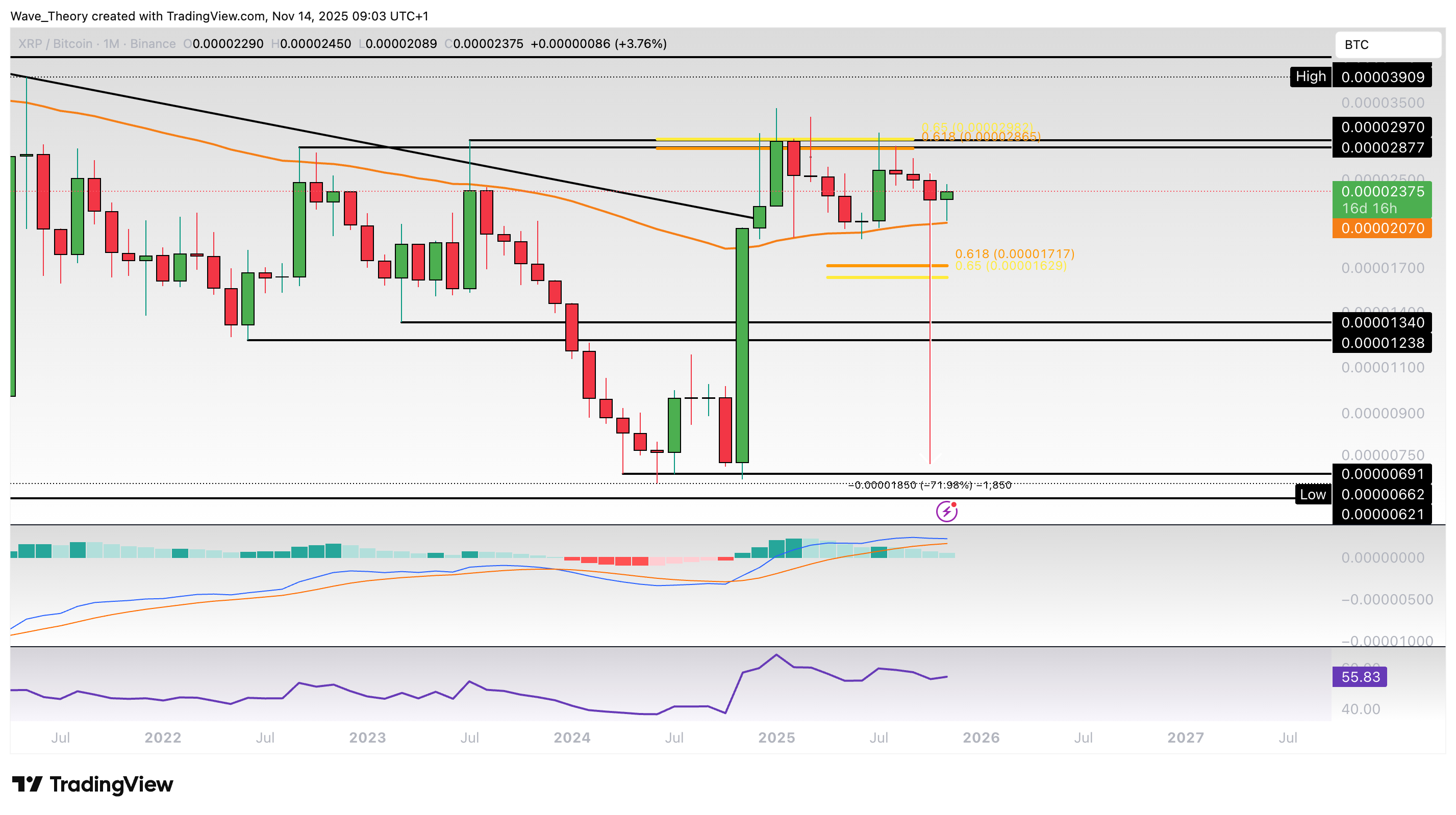Viewport: 1456px width, 815px height.
Task: Select the 0.00001340 support line price label
Action: 1382,323
